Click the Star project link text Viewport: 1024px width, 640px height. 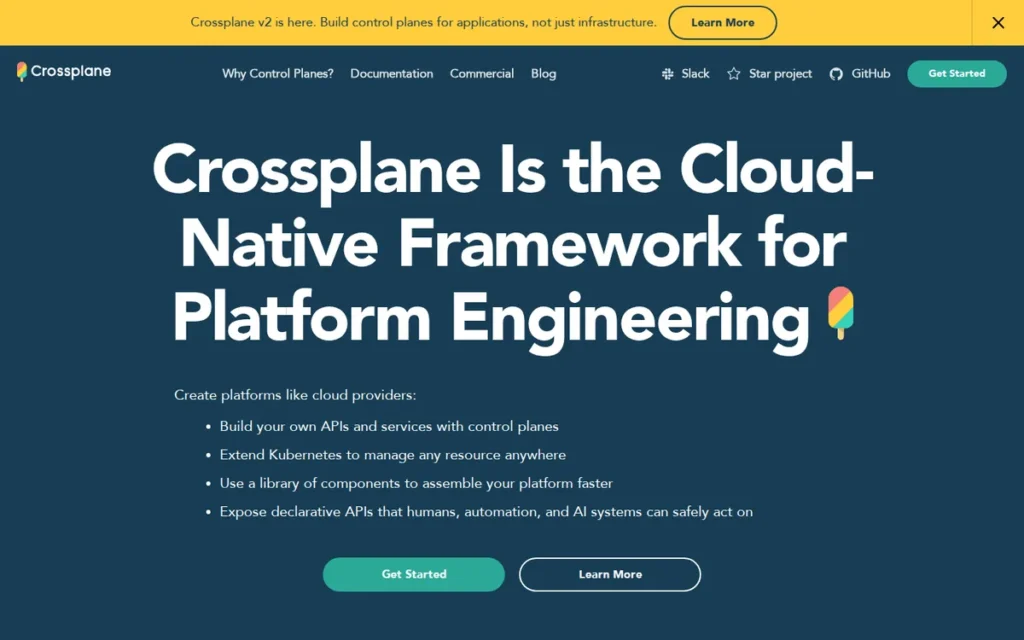coord(780,74)
